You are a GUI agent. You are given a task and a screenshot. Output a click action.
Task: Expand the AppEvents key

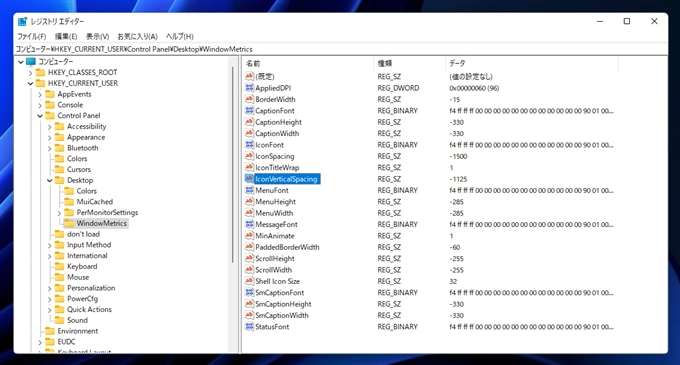[40, 95]
